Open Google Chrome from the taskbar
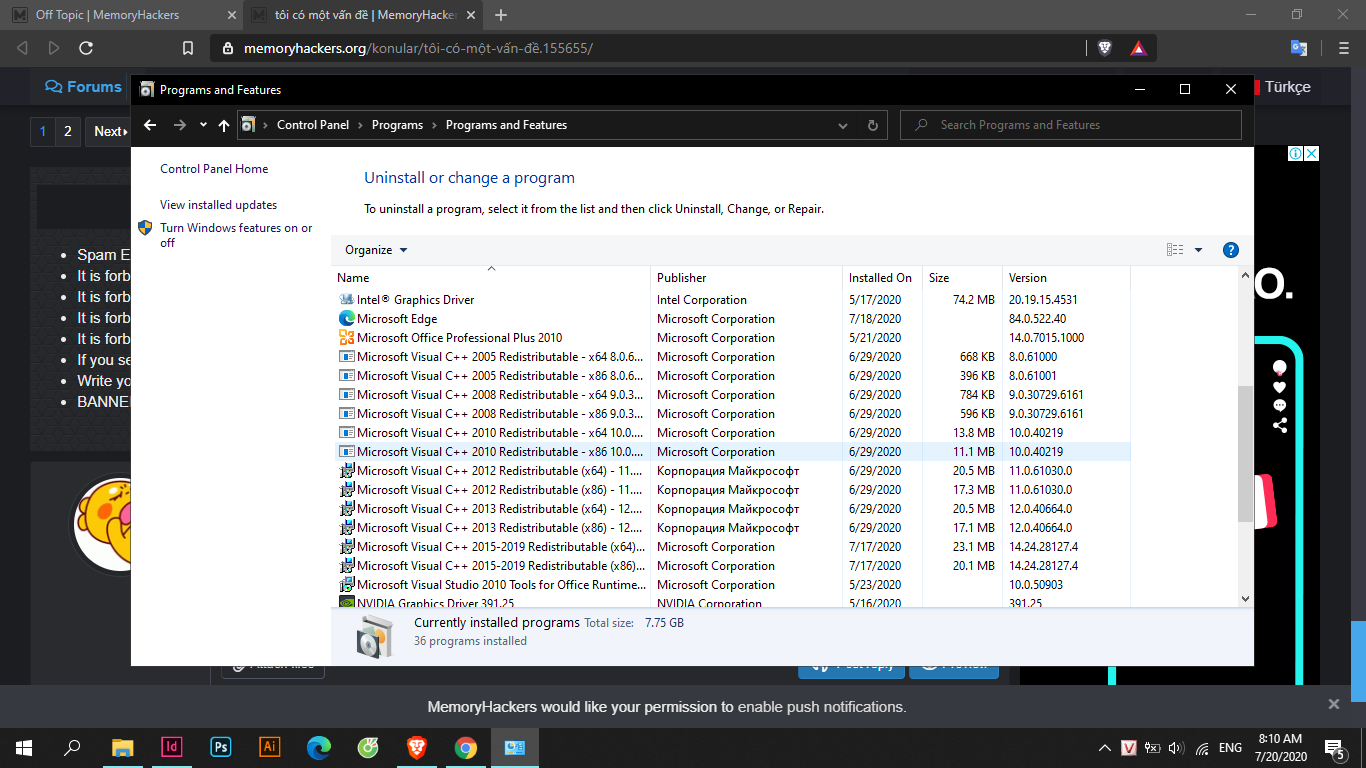Image resolution: width=1366 pixels, height=768 pixels. 466,747
